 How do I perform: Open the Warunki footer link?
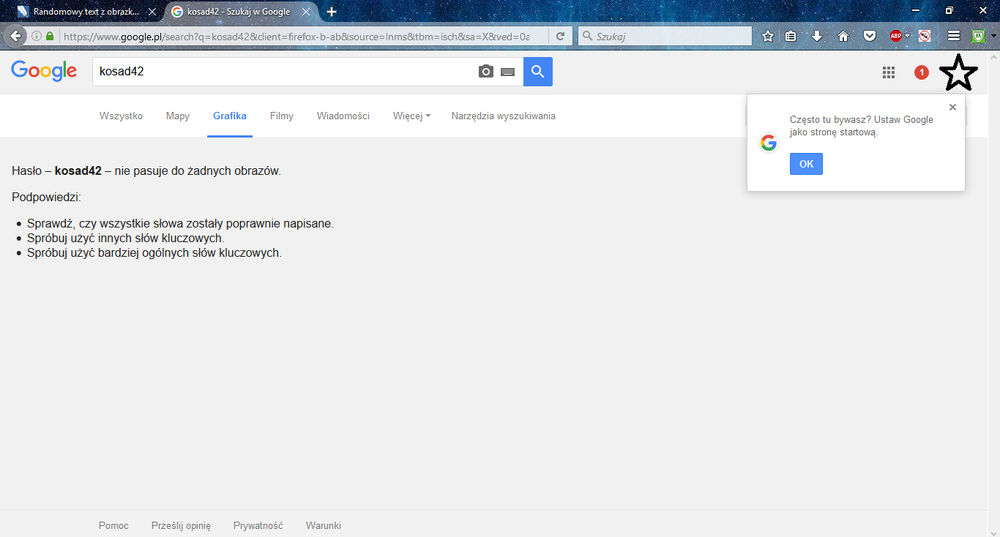(x=323, y=526)
